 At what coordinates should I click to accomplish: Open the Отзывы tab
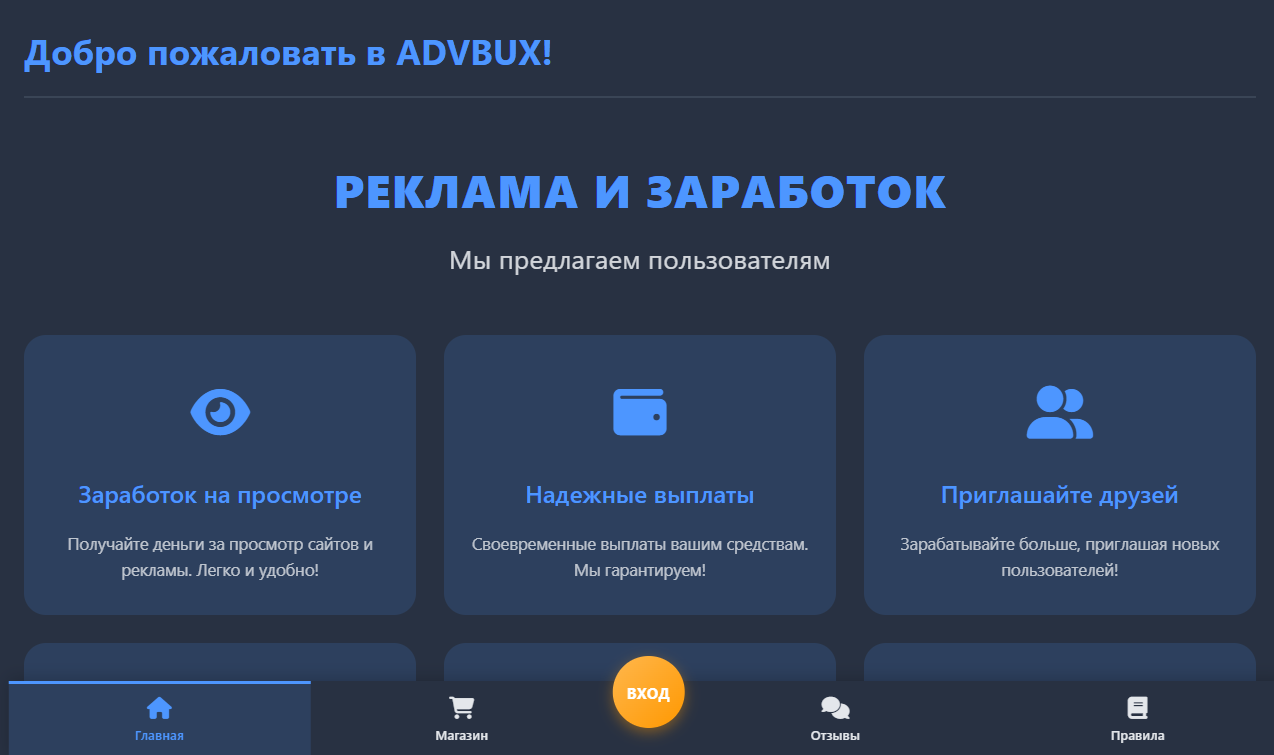(836, 717)
